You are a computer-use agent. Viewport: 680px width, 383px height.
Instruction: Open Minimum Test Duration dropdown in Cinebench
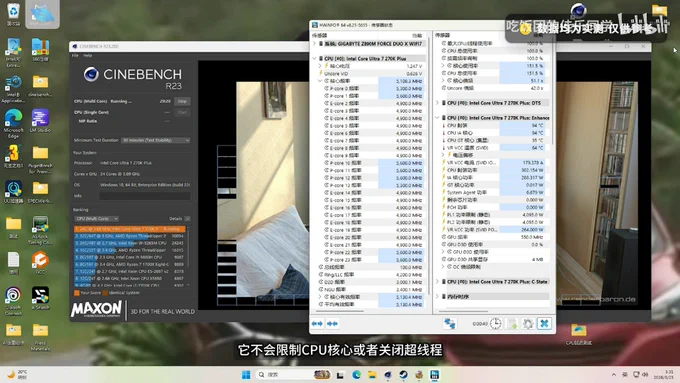(x=155, y=140)
